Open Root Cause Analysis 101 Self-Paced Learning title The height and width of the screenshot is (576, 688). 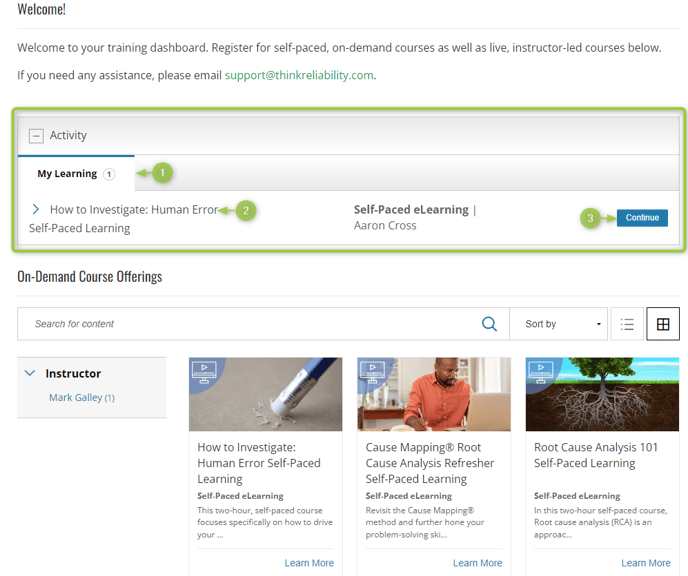pyautogui.click(x=596, y=455)
